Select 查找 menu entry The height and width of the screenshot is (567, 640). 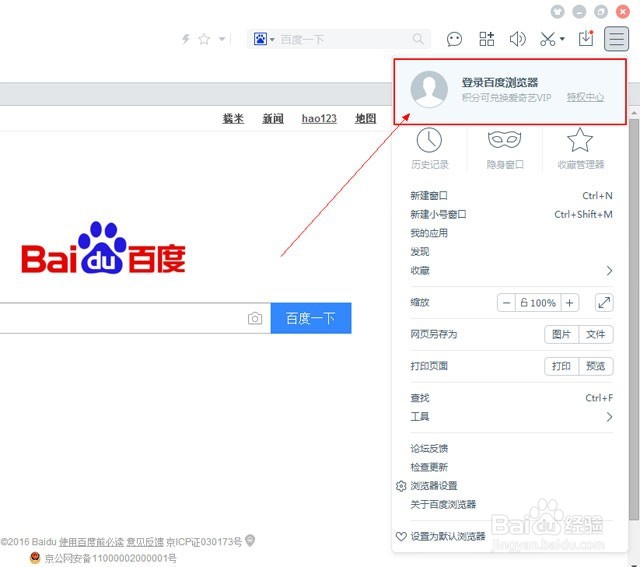click(x=511, y=398)
